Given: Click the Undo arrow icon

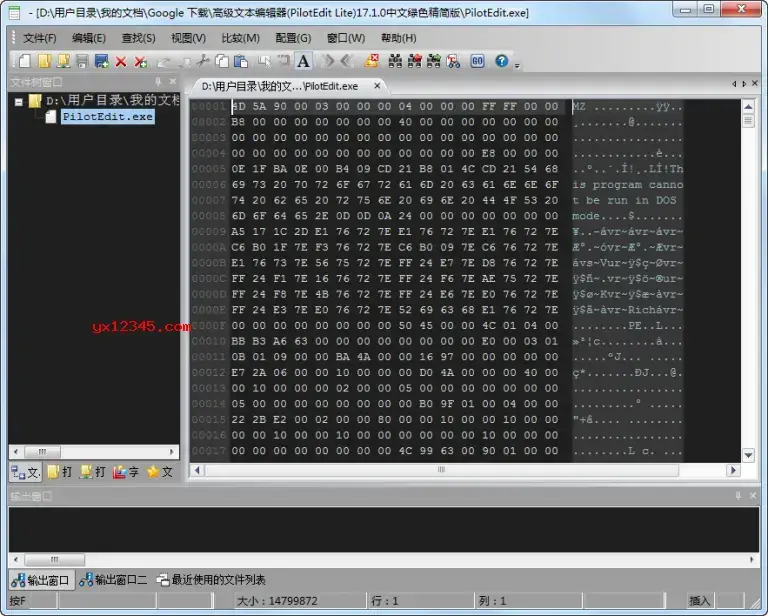Looking at the screenshot, I should pyautogui.click(x=164, y=62).
